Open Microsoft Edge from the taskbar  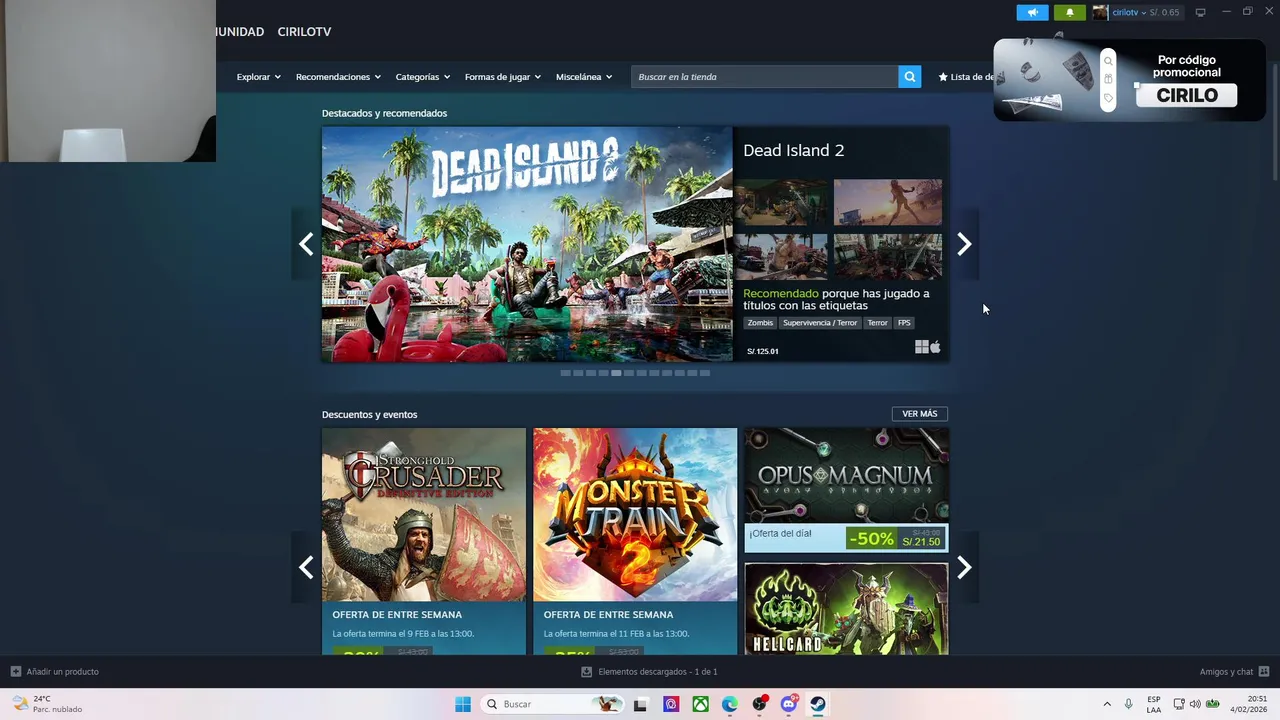[x=730, y=704]
